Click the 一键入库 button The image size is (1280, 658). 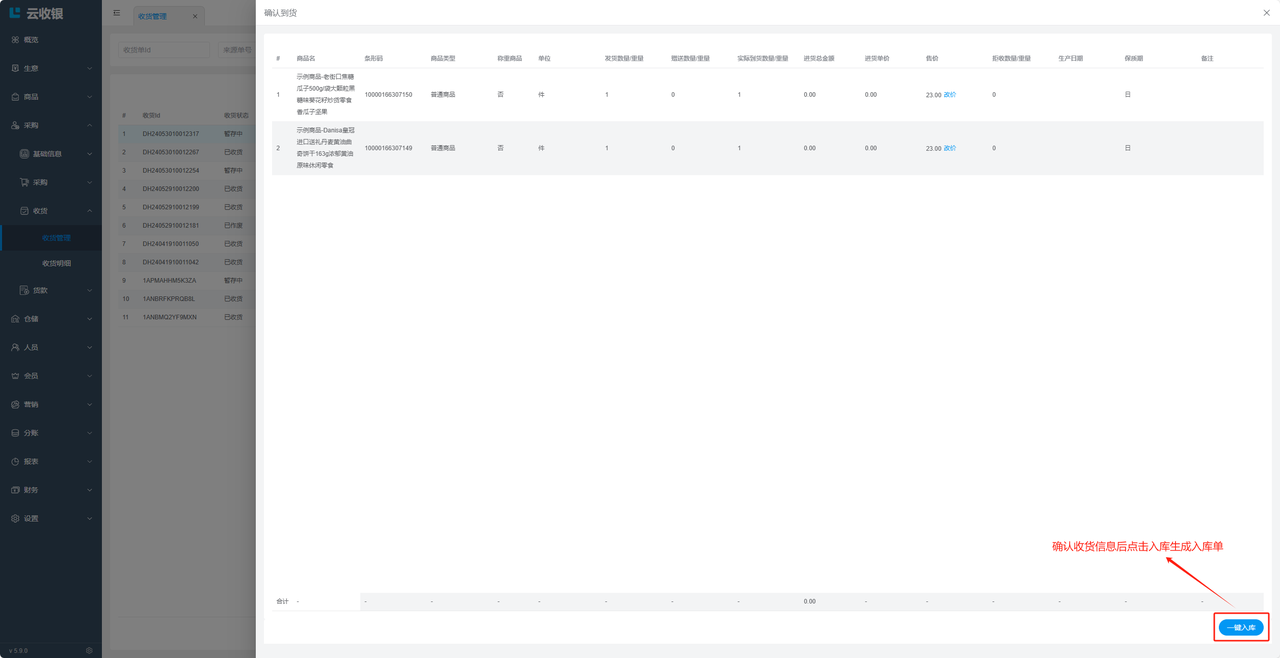(x=1241, y=628)
